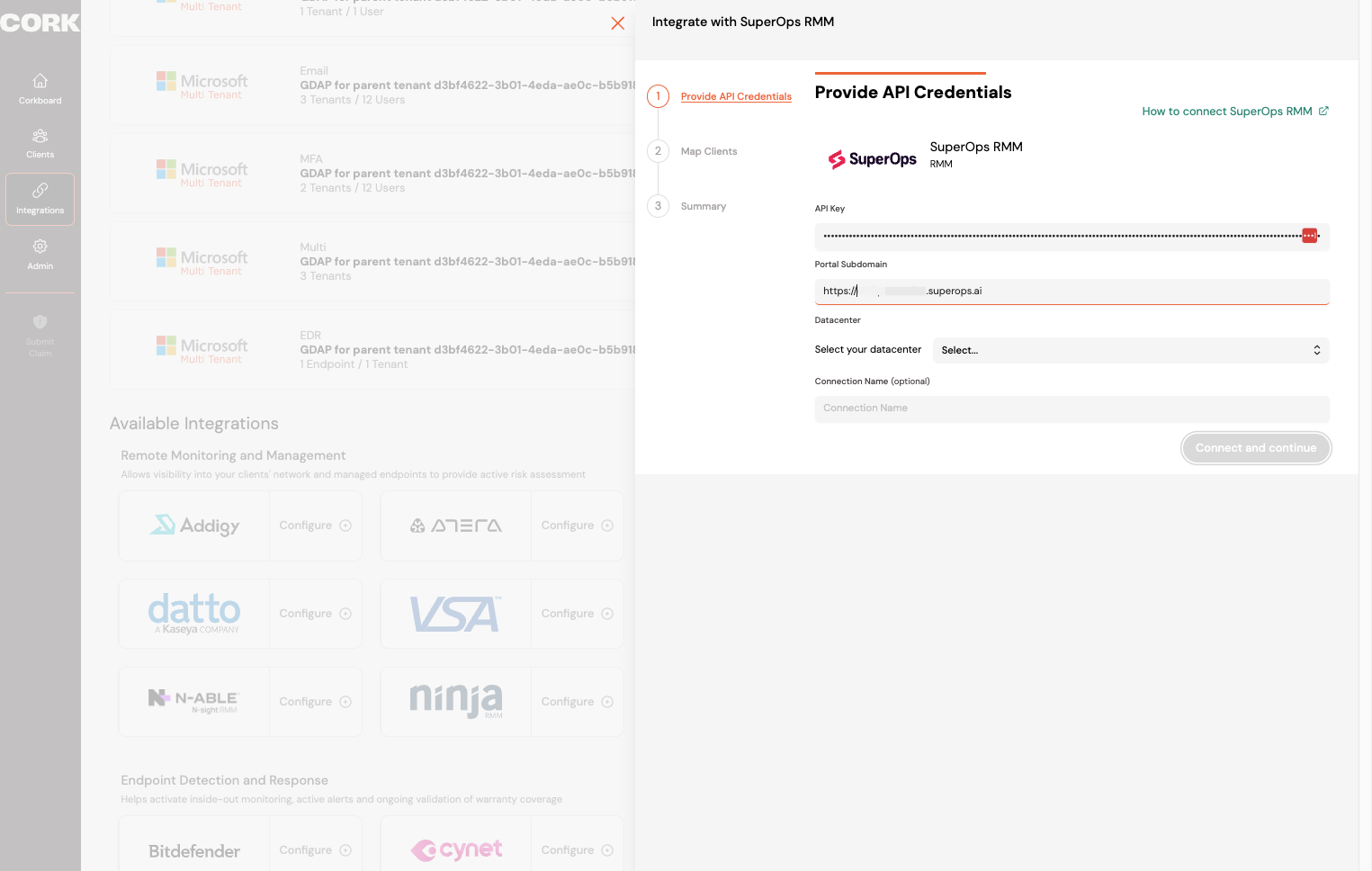The height and width of the screenshot is (871, 1372).
Task: Select step 2 Map Clients
Action: point(709,151)
